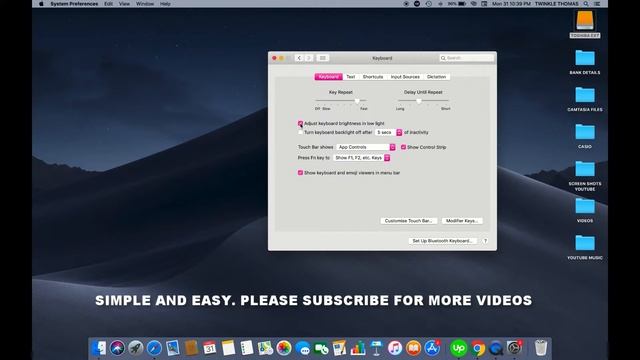
Task: Open Messages app in the dock
Action: pyautogui.click(x=302, y=348)
